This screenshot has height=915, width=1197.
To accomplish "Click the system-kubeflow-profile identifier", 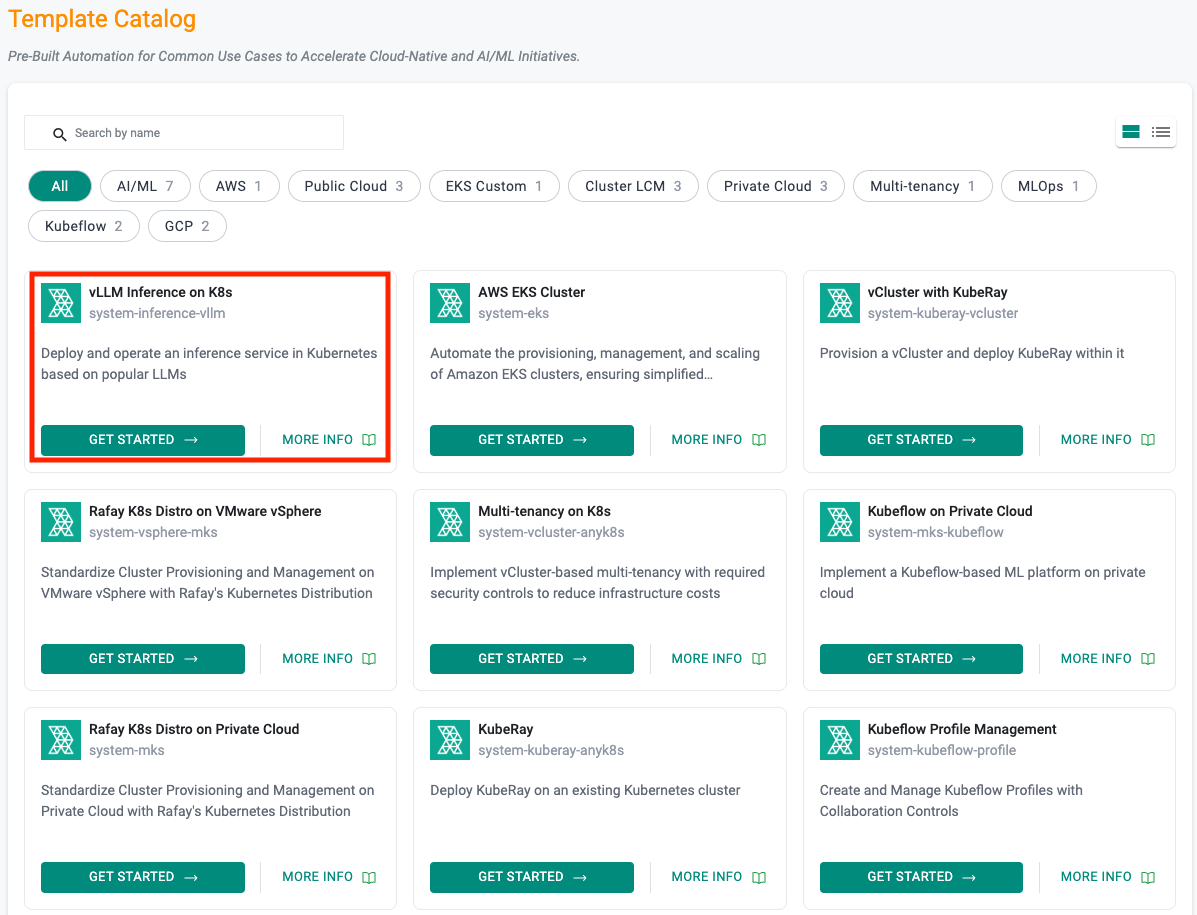I will pyautogui.click(x=941, y=751).
